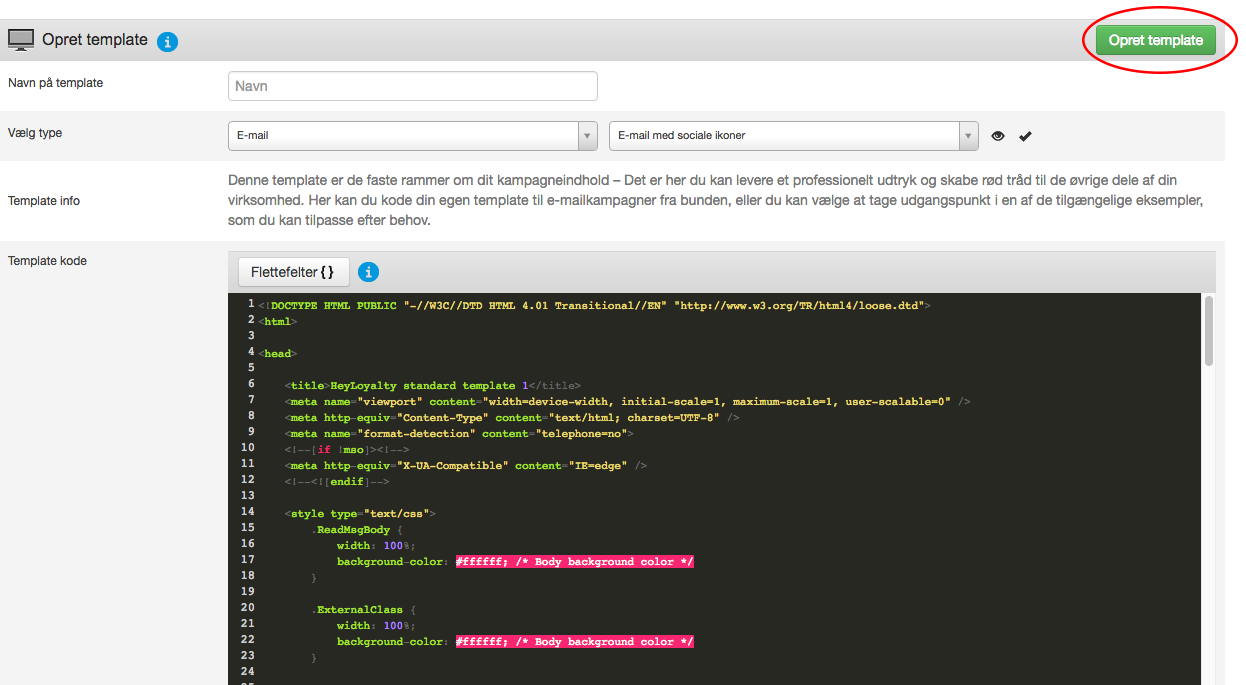
Task: Click the monitor icon beside Opret template
Action: [21, 41]
